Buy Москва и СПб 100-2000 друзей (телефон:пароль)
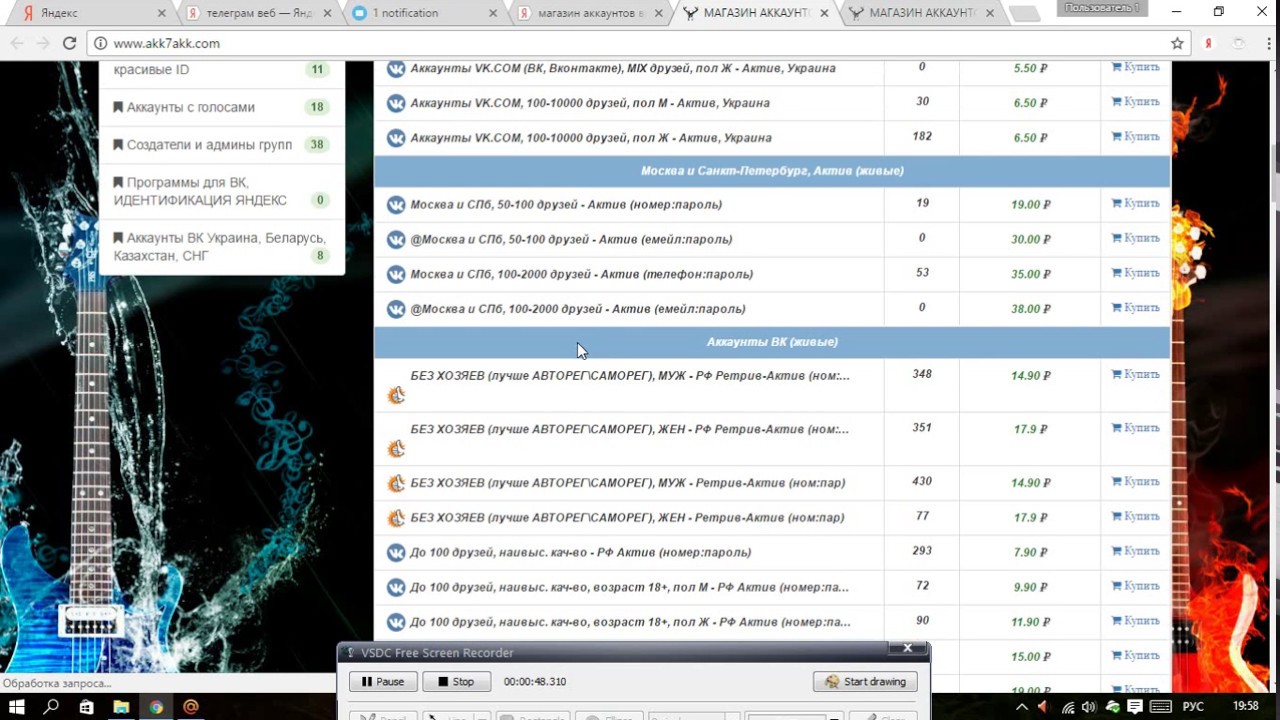This screenshot has height=720, width=1280. tap(1135, 273)
